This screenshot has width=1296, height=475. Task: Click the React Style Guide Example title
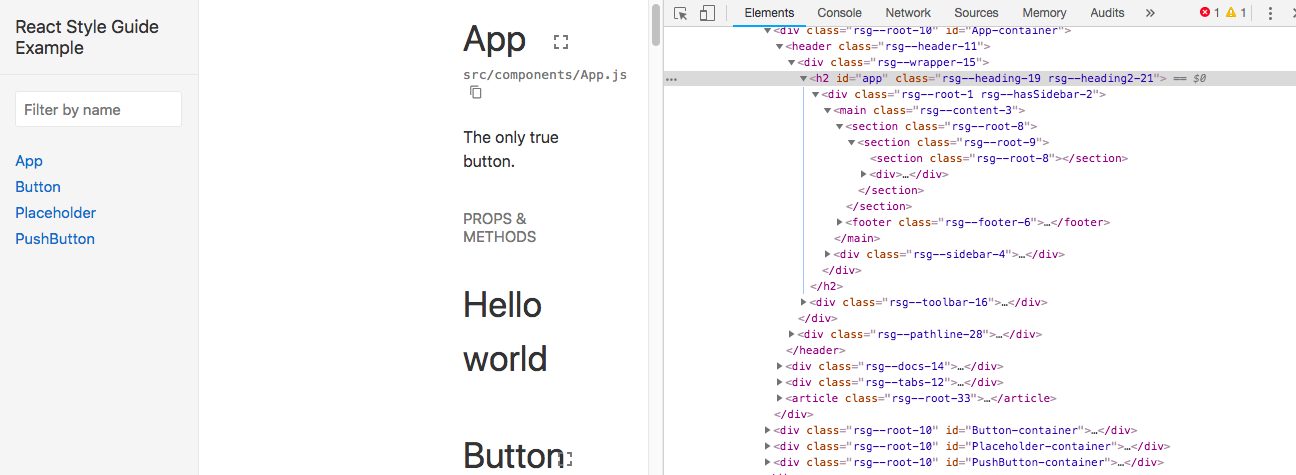87,37
